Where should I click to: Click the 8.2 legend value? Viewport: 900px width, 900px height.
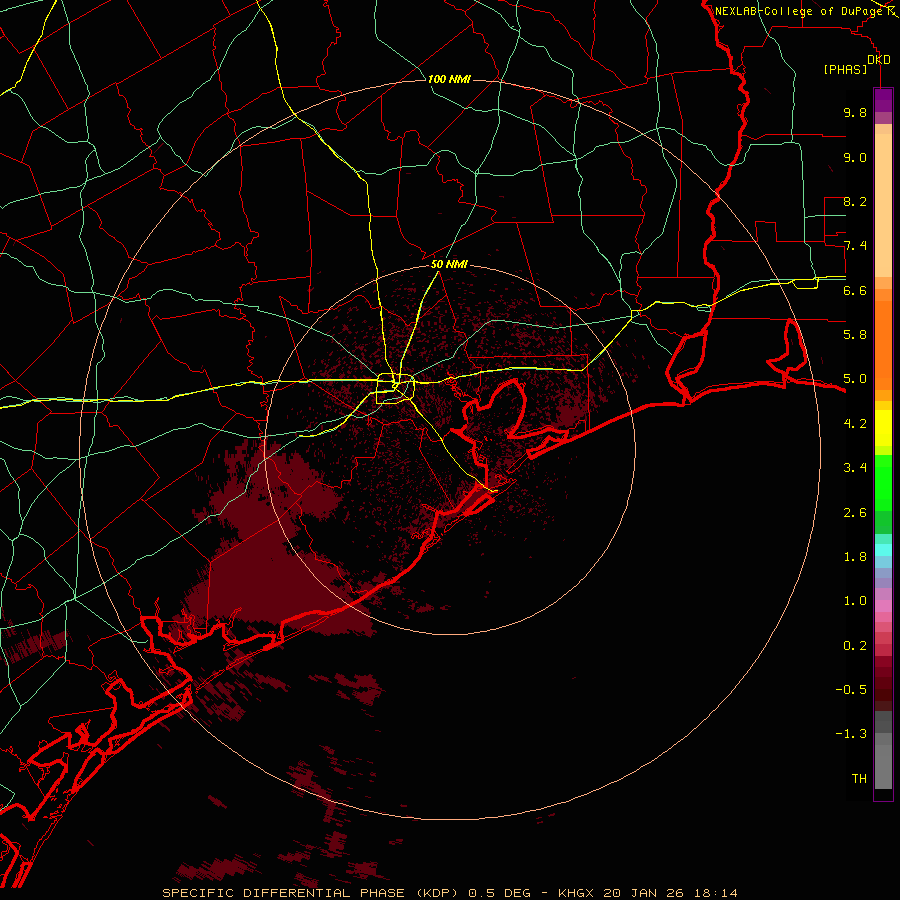(855, 201)
